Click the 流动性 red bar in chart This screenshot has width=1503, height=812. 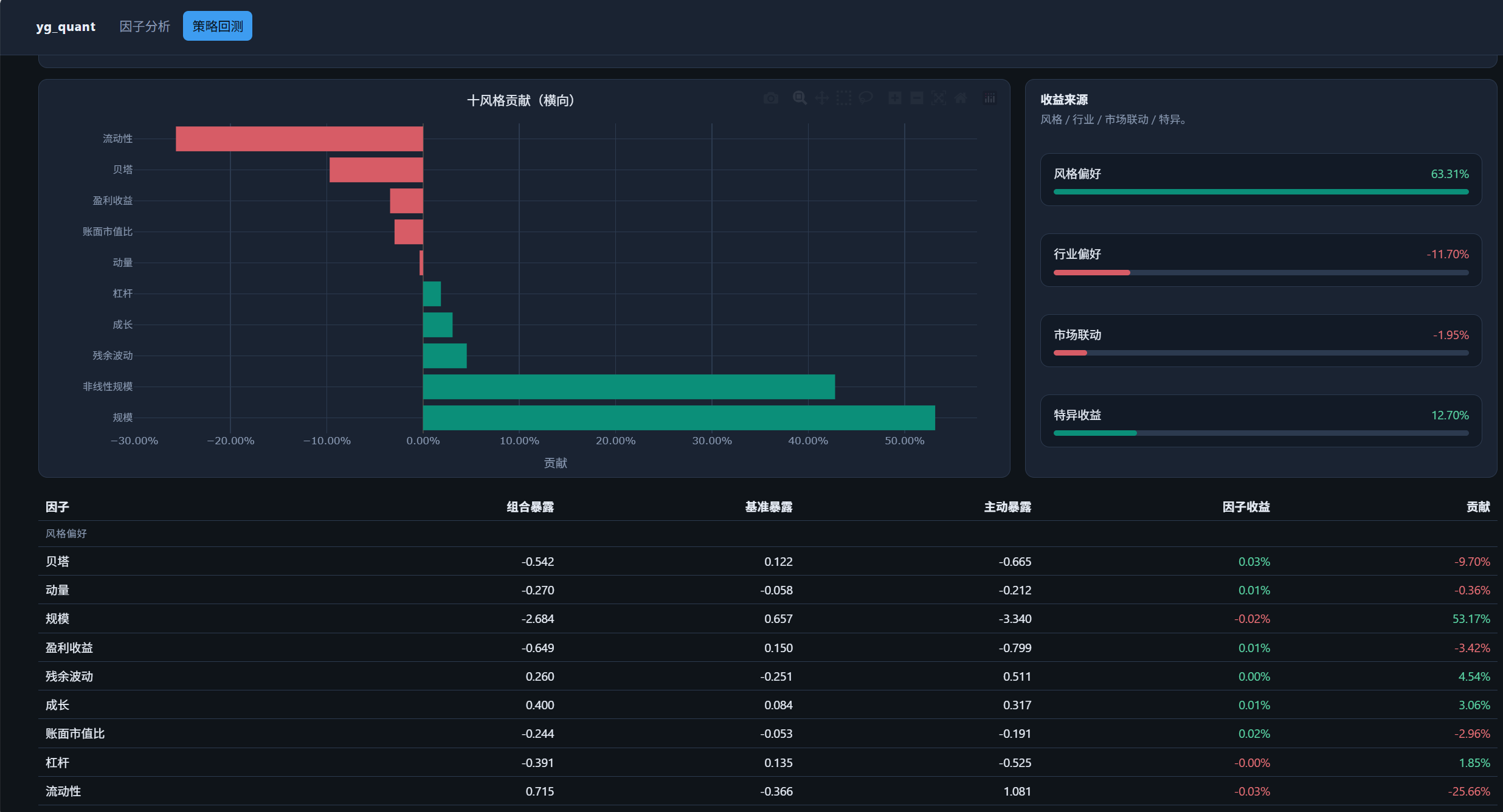(299, 139)
